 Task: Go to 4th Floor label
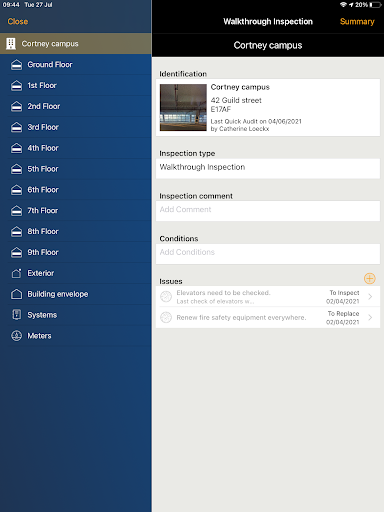point(43,148)
